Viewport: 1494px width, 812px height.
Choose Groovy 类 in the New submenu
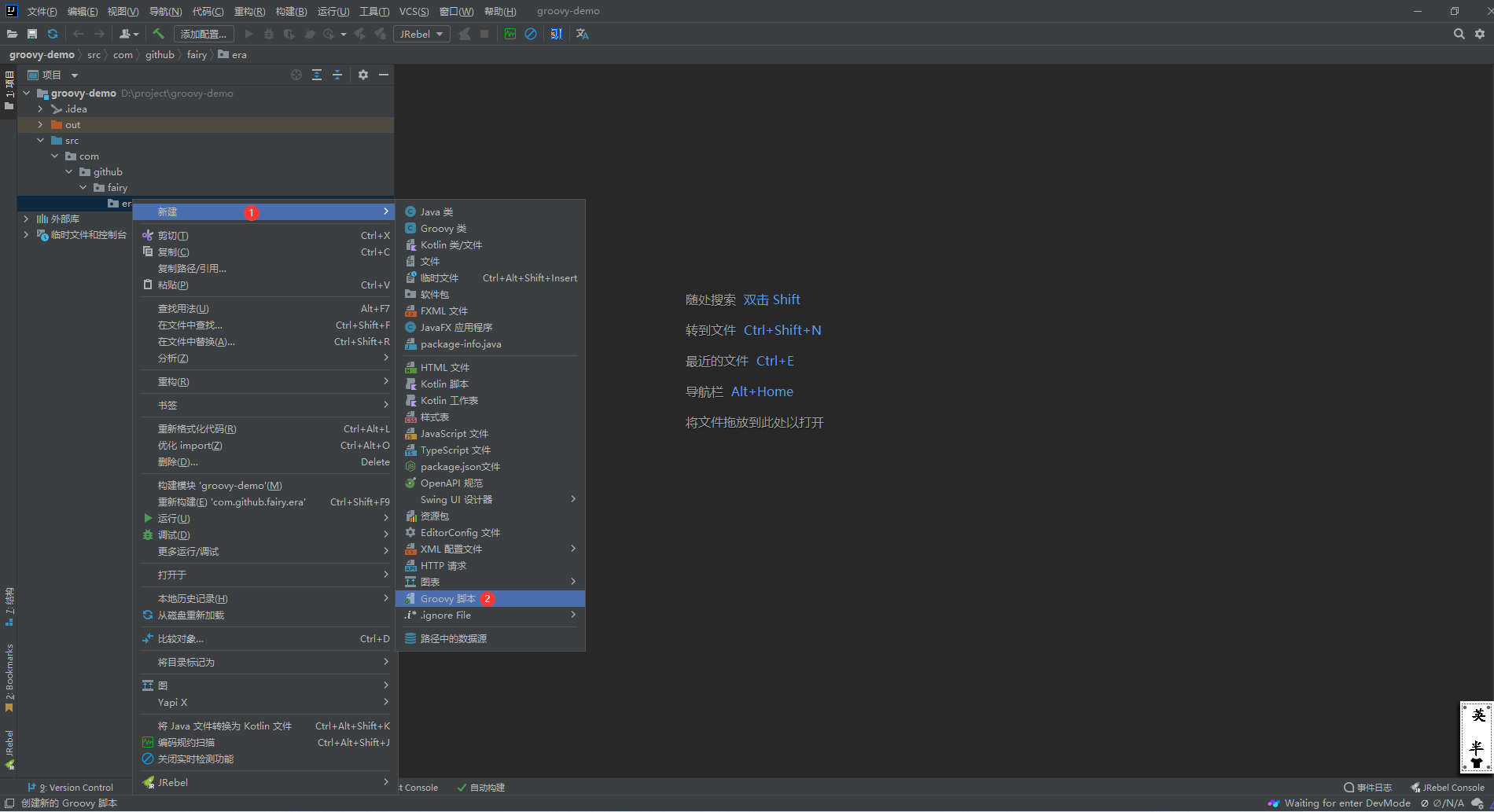coord(491,228)
